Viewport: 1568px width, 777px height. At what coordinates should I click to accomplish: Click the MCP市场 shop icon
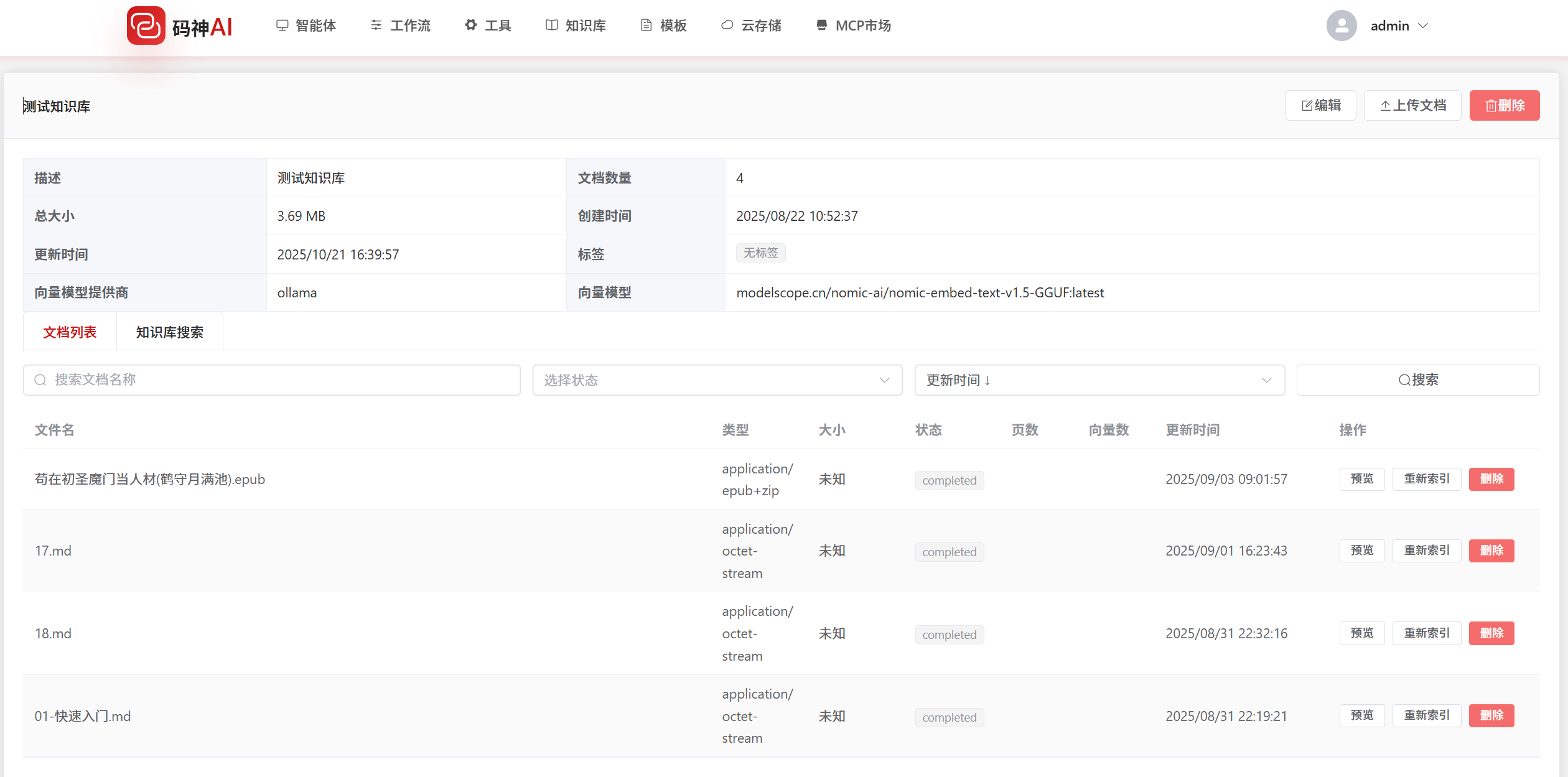click(x=821, y=25)
